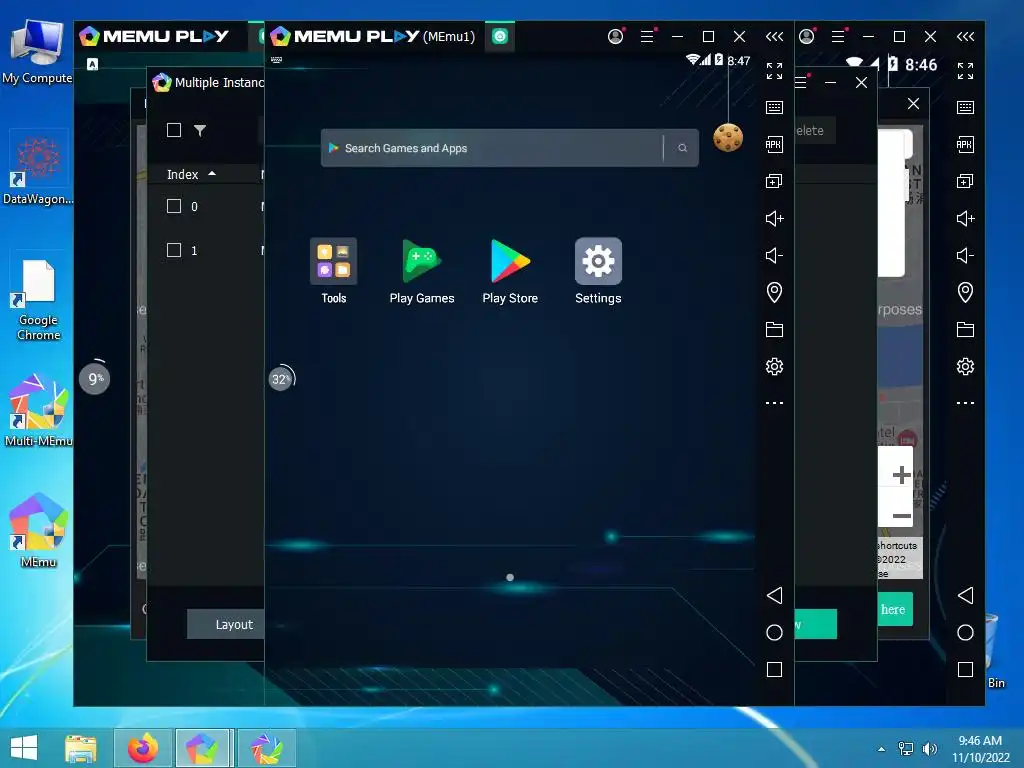1024x768 pixels.
Task: Collapse right MEmu window sidebar chevrons
Action: pos(965,37)
